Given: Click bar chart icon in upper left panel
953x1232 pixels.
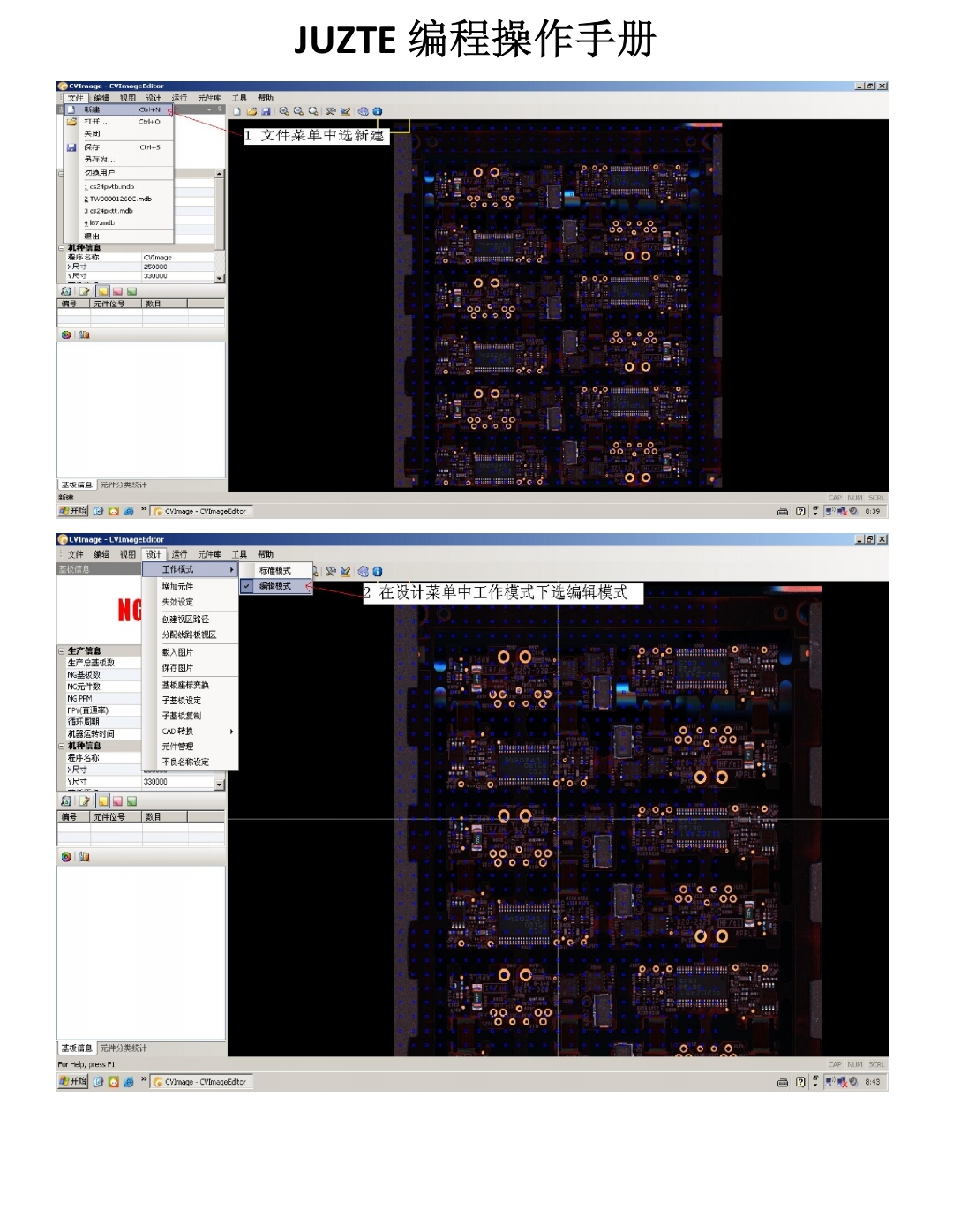Looking at the screenshot, I should point(84,335).
